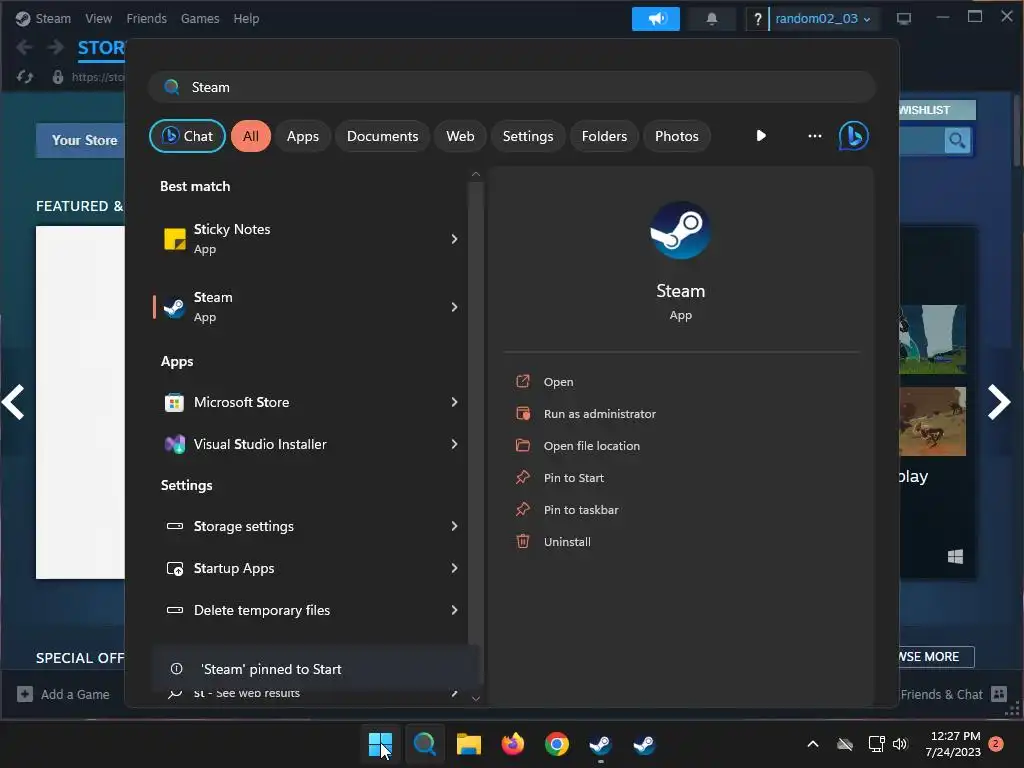Click the Sticky Notes app icon

tap(174, 239)
